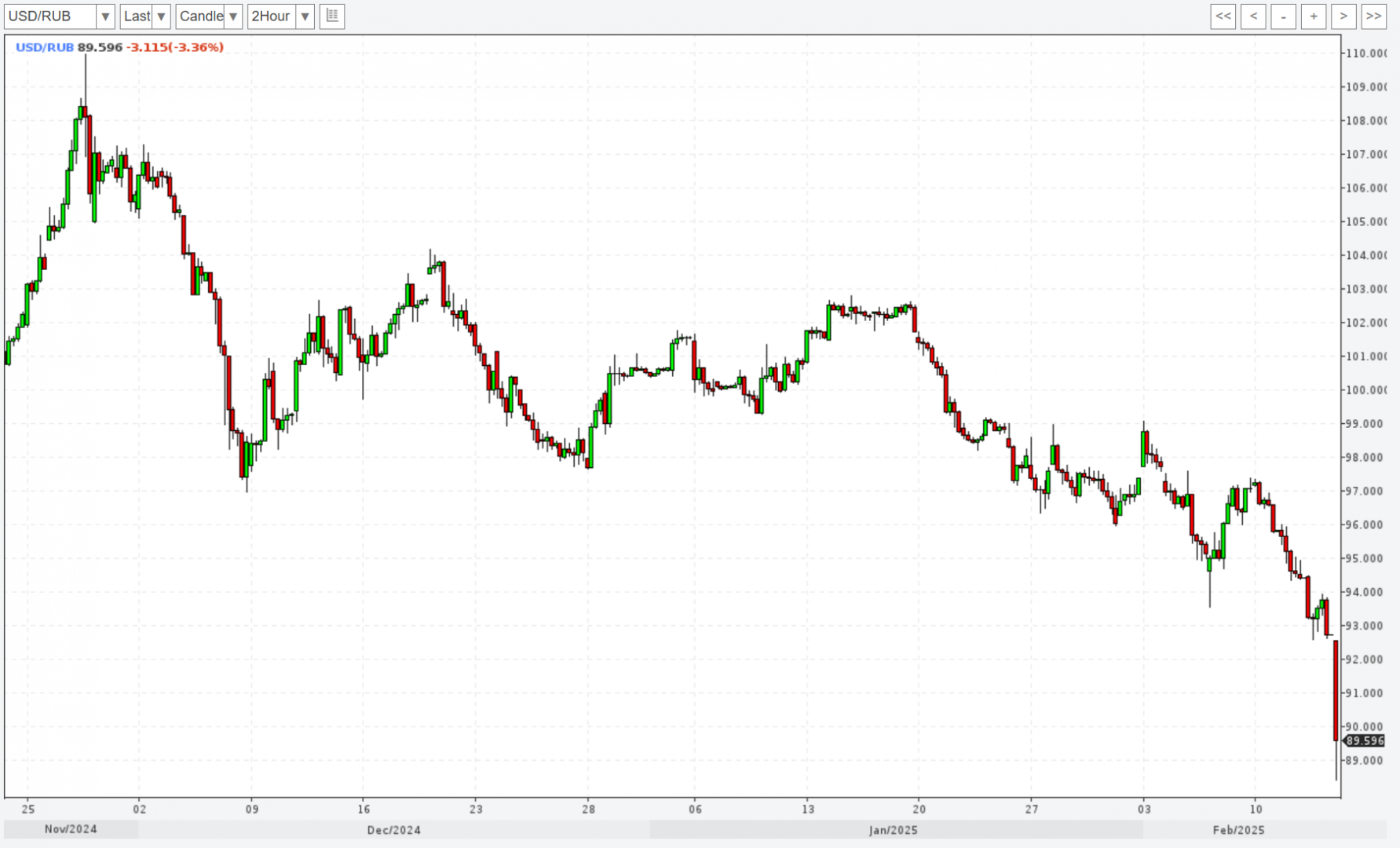Click the USD/RUB legend label on chart
Screen dimensions: 1400x848
pyautogui.click(x=45, y=47)
